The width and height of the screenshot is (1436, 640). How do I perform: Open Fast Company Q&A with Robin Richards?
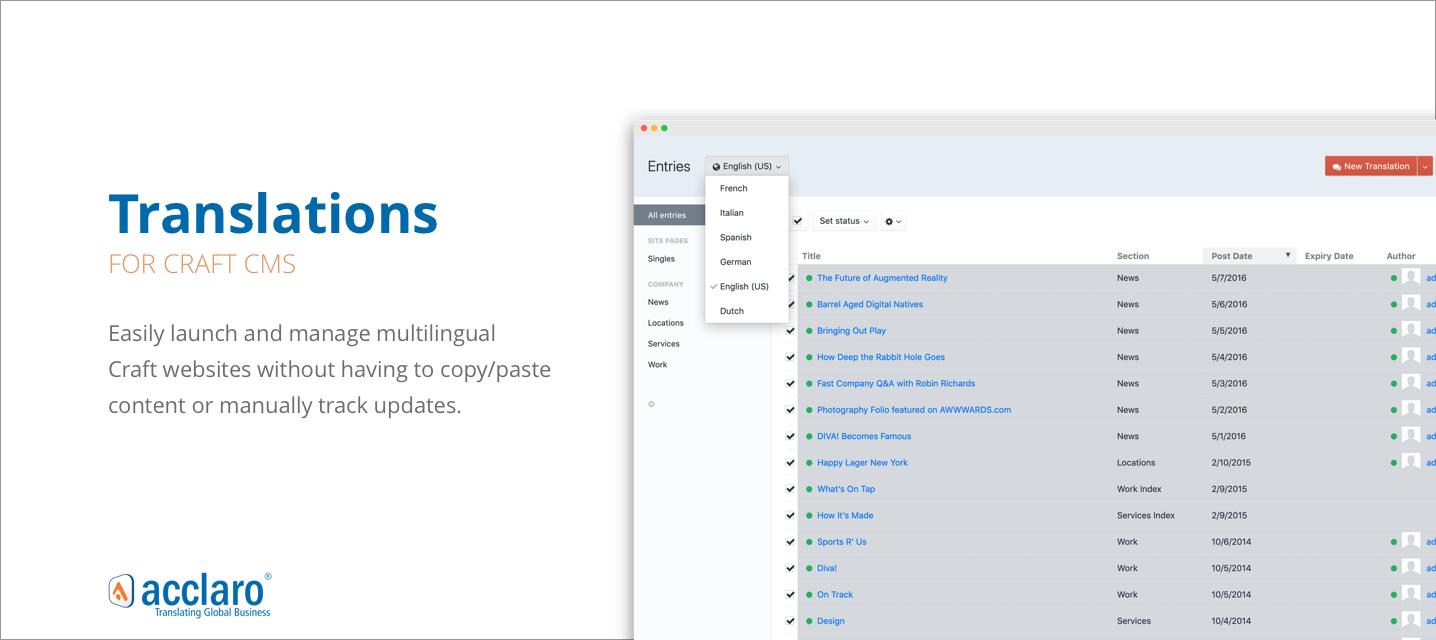click(x=896, y=384)
